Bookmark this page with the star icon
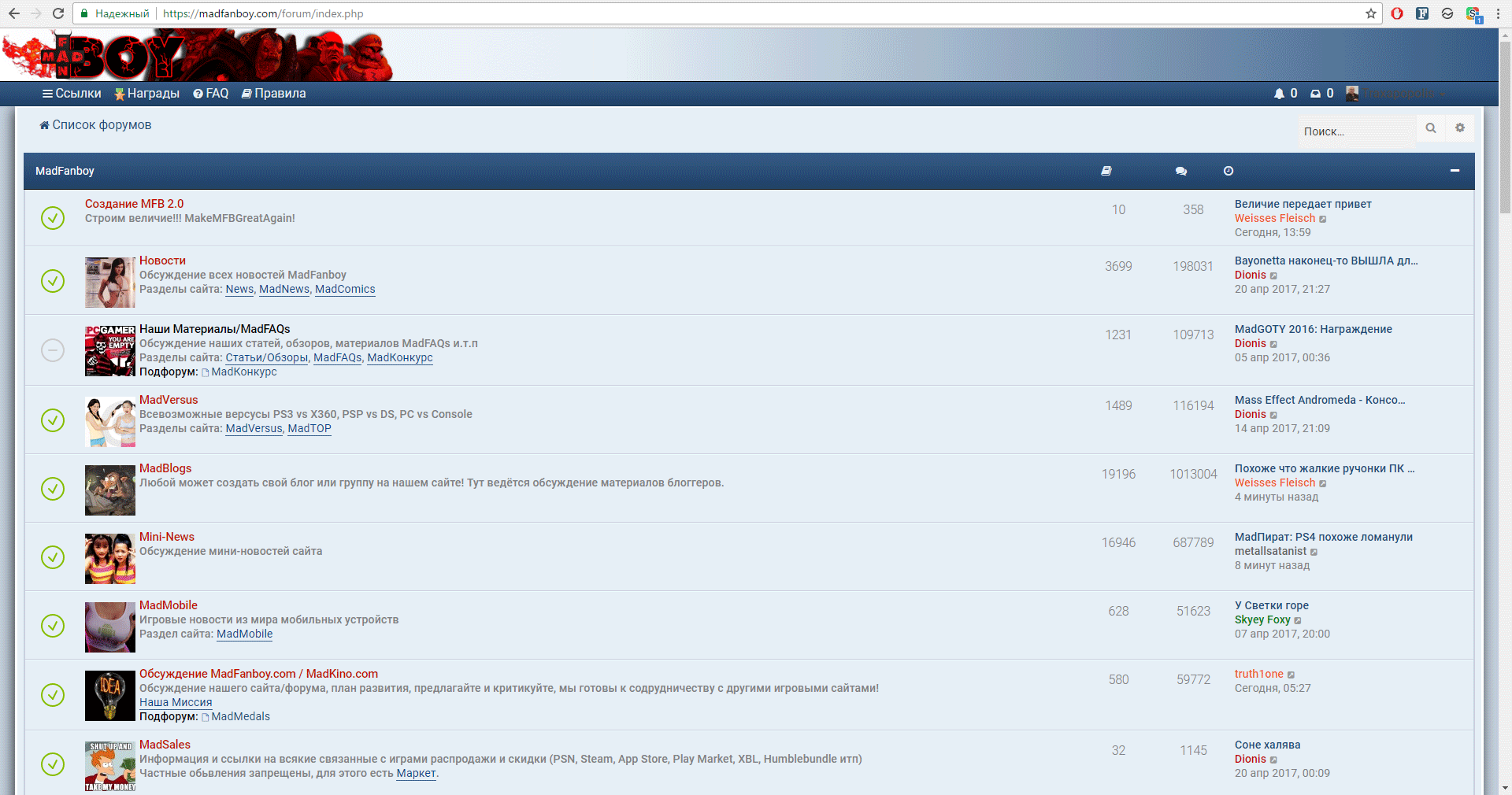 click(x=1371, y=13)
